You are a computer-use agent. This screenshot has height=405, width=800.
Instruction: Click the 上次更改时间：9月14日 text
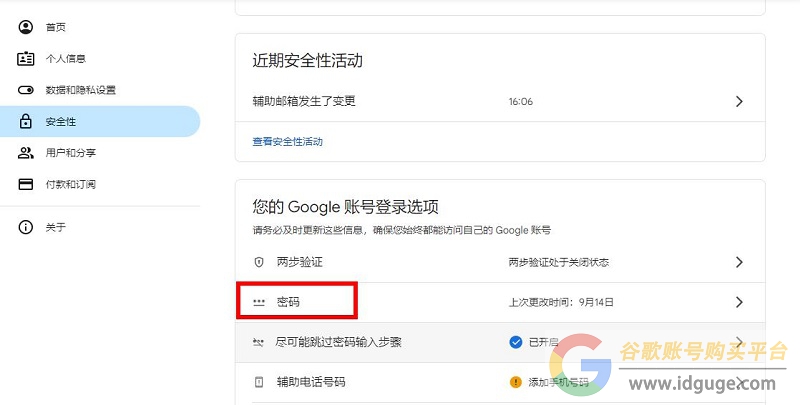click(x=561, y=302)
